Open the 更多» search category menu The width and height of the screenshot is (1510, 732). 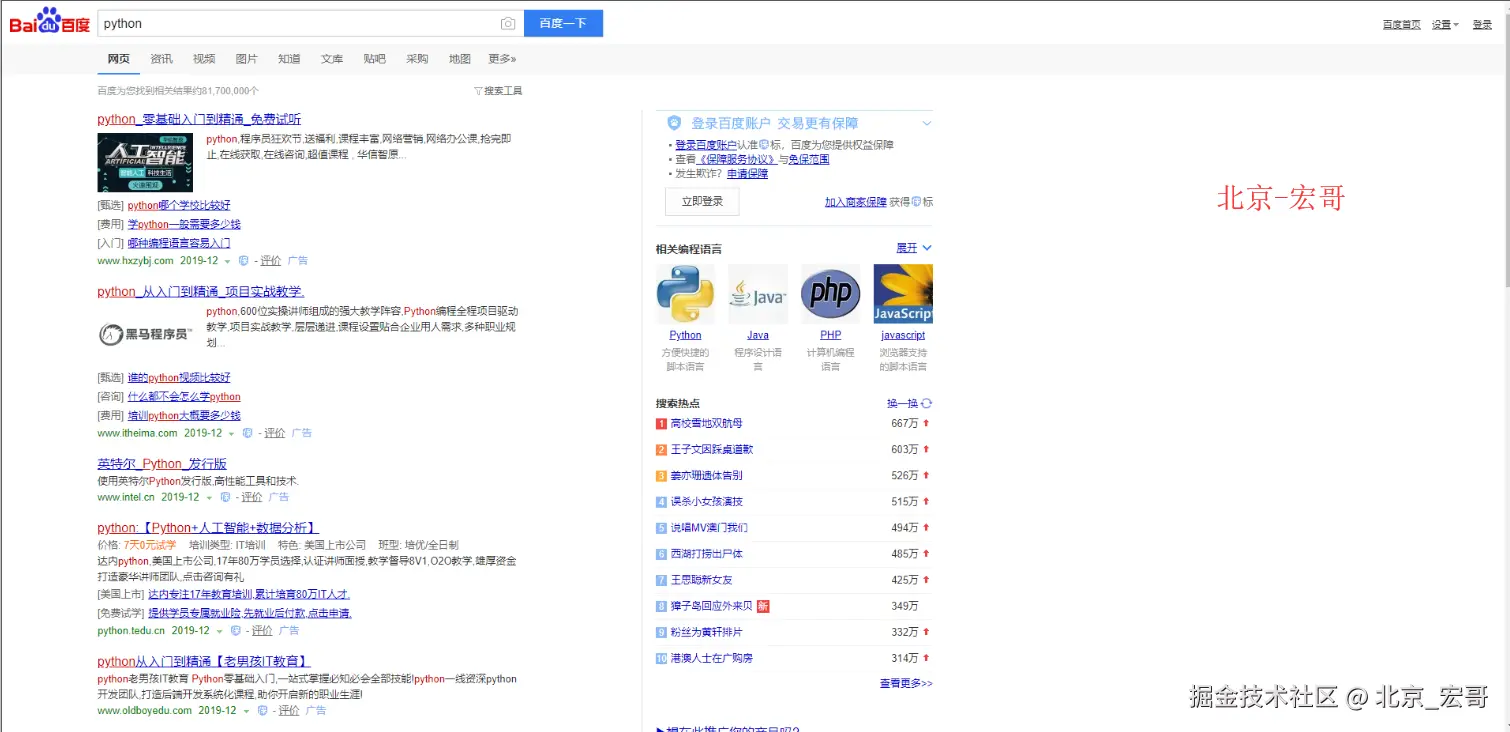pyautogui.click(x=502, y=59)
